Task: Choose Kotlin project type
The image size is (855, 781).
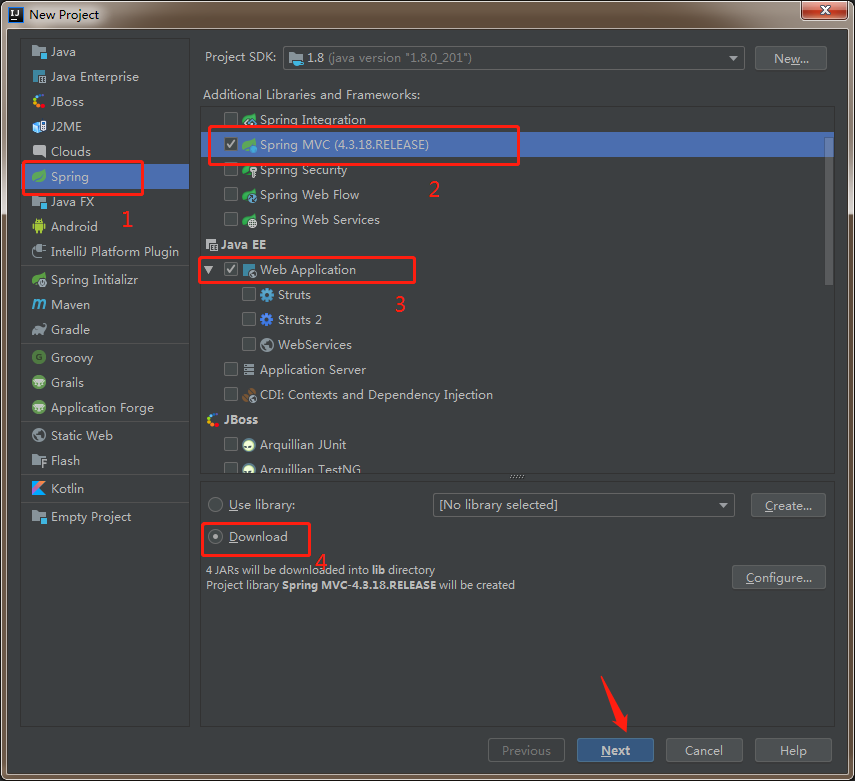Action: click(105, 488)
